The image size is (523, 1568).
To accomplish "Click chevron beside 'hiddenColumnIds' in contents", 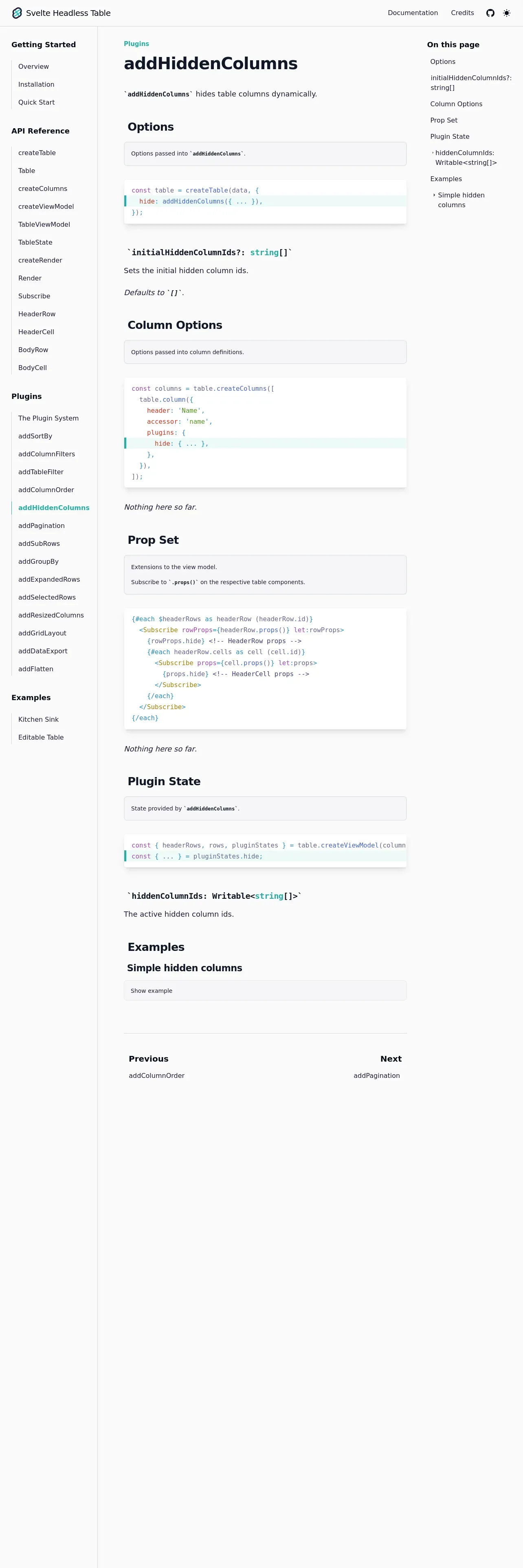I will tap(432, 153).
